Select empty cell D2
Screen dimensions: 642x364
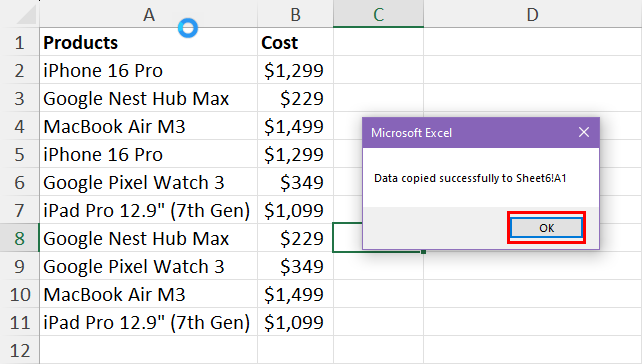532,70
